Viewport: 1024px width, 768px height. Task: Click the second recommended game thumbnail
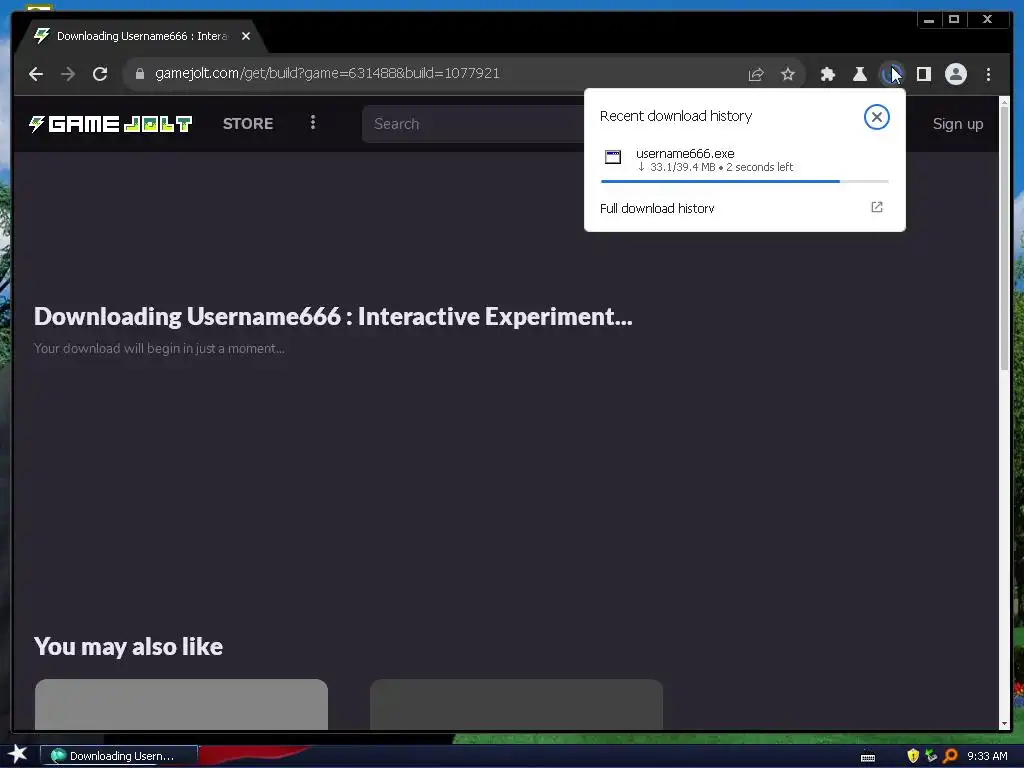516,705
